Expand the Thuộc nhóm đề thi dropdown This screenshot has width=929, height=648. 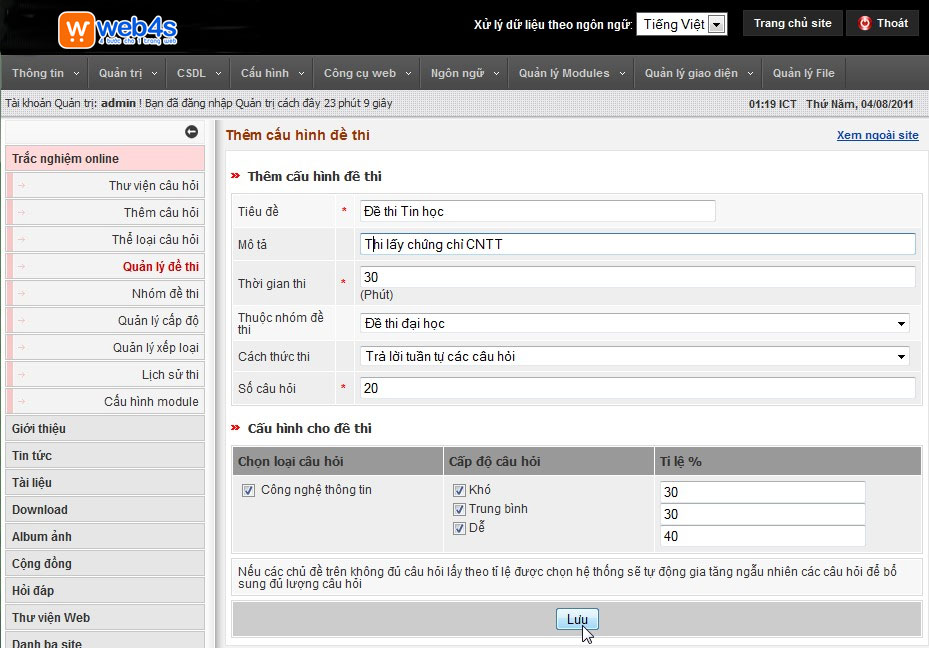click(635, 324)
